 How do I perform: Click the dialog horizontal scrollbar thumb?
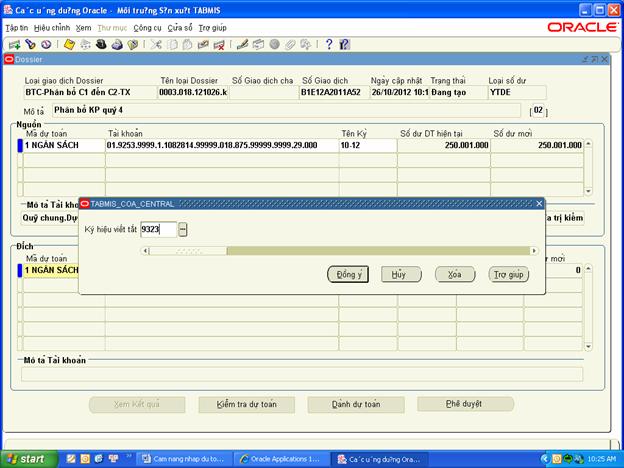[188, 251]
